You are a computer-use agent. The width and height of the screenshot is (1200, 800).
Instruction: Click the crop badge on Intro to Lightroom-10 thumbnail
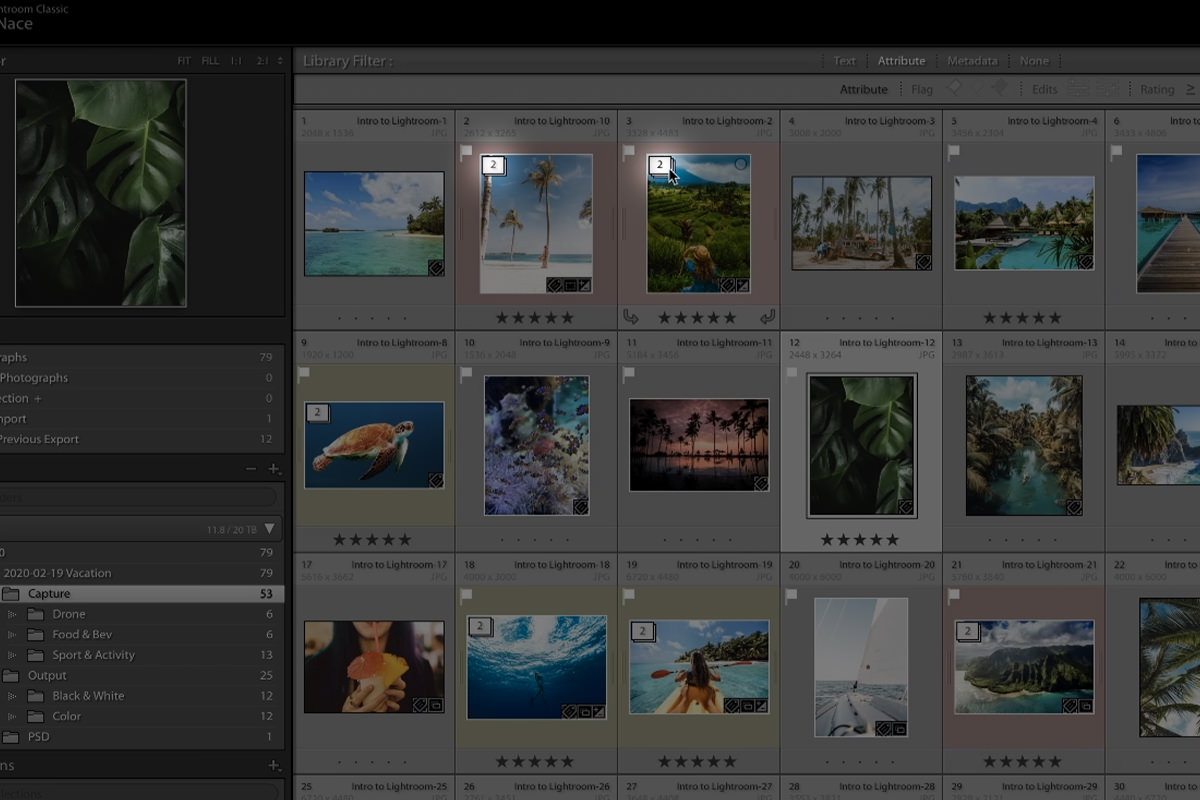[x=570, y=285]
